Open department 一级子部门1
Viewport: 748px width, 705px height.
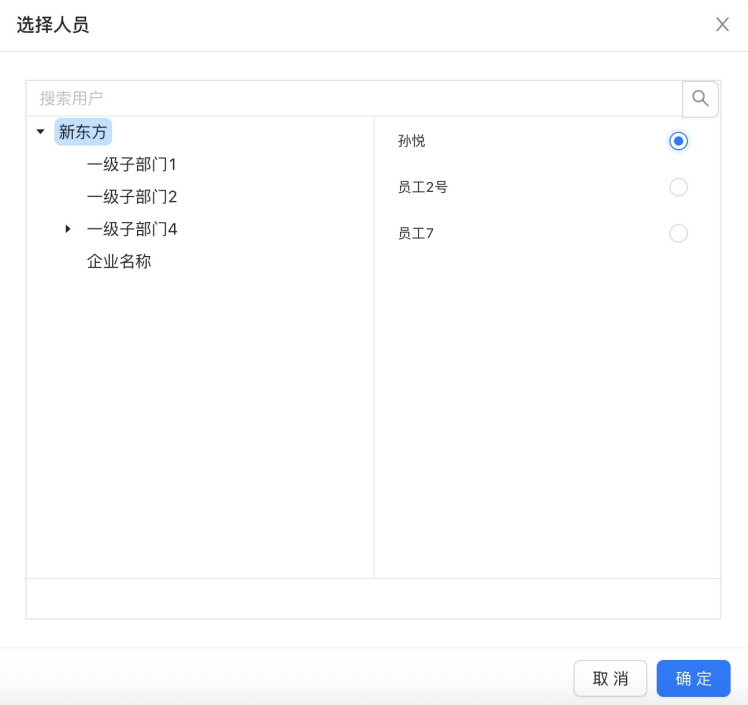coord(132,165)
